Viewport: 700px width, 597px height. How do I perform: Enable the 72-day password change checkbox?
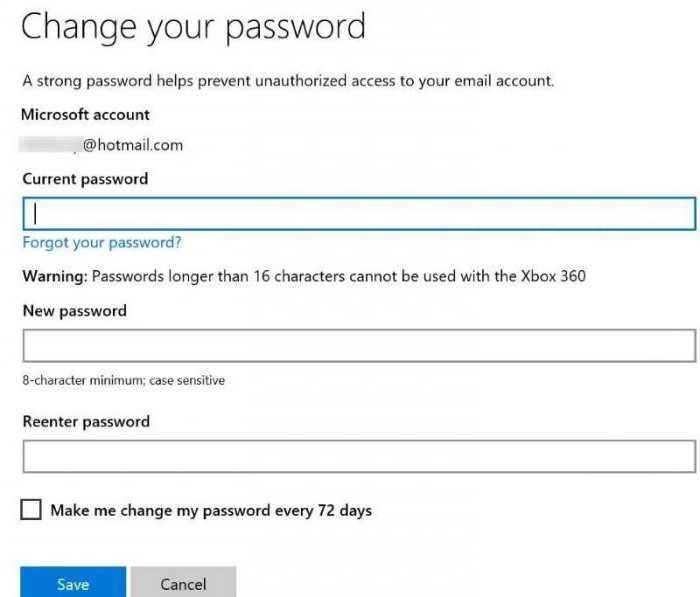tap(31, 509)
